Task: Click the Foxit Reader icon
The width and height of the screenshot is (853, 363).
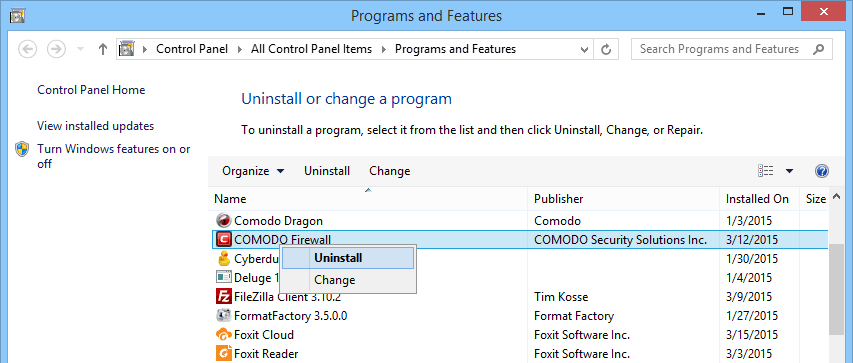Action: tap(223, 354)
